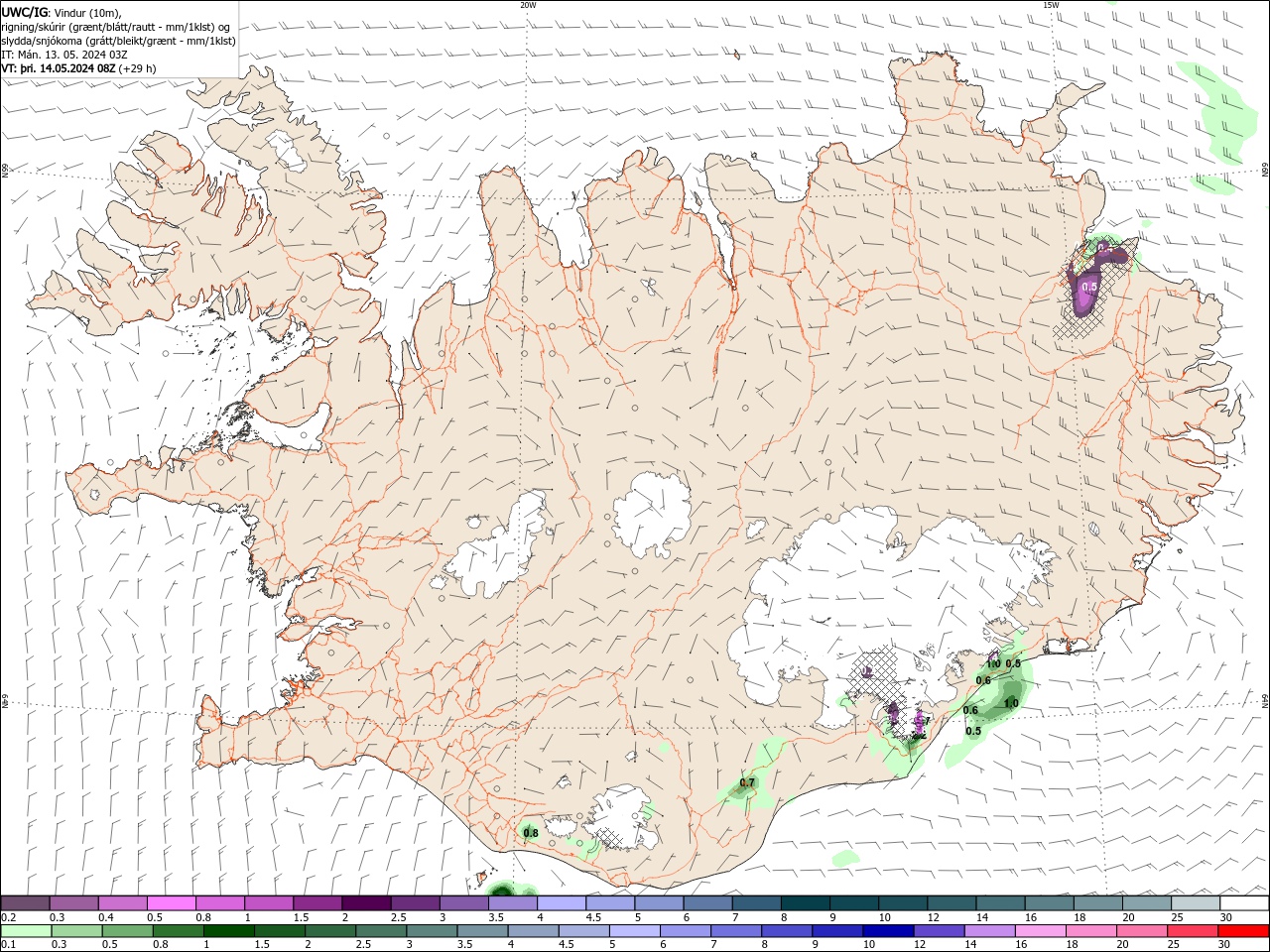Screen dimensions: 1270x952
Task: Select the crimson 25 swatch in the lower scale
Action: [x=1193, y=931]
